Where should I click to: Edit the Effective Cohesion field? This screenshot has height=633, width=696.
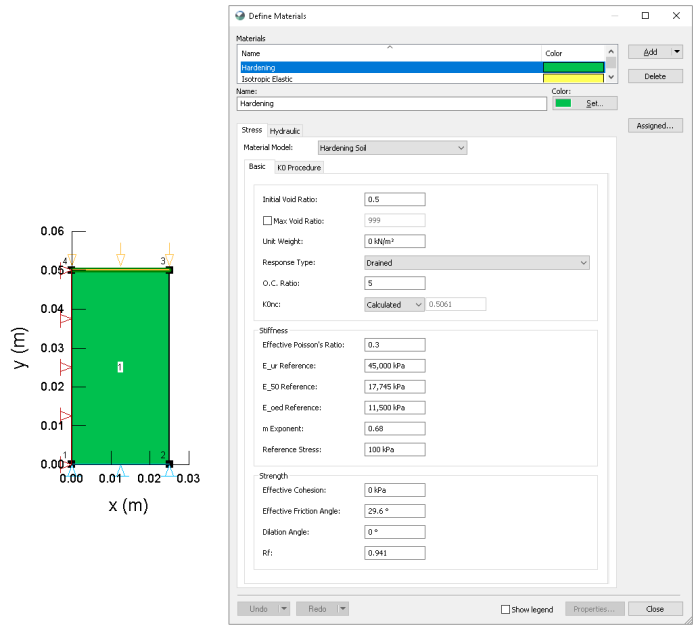coord(395,490)
